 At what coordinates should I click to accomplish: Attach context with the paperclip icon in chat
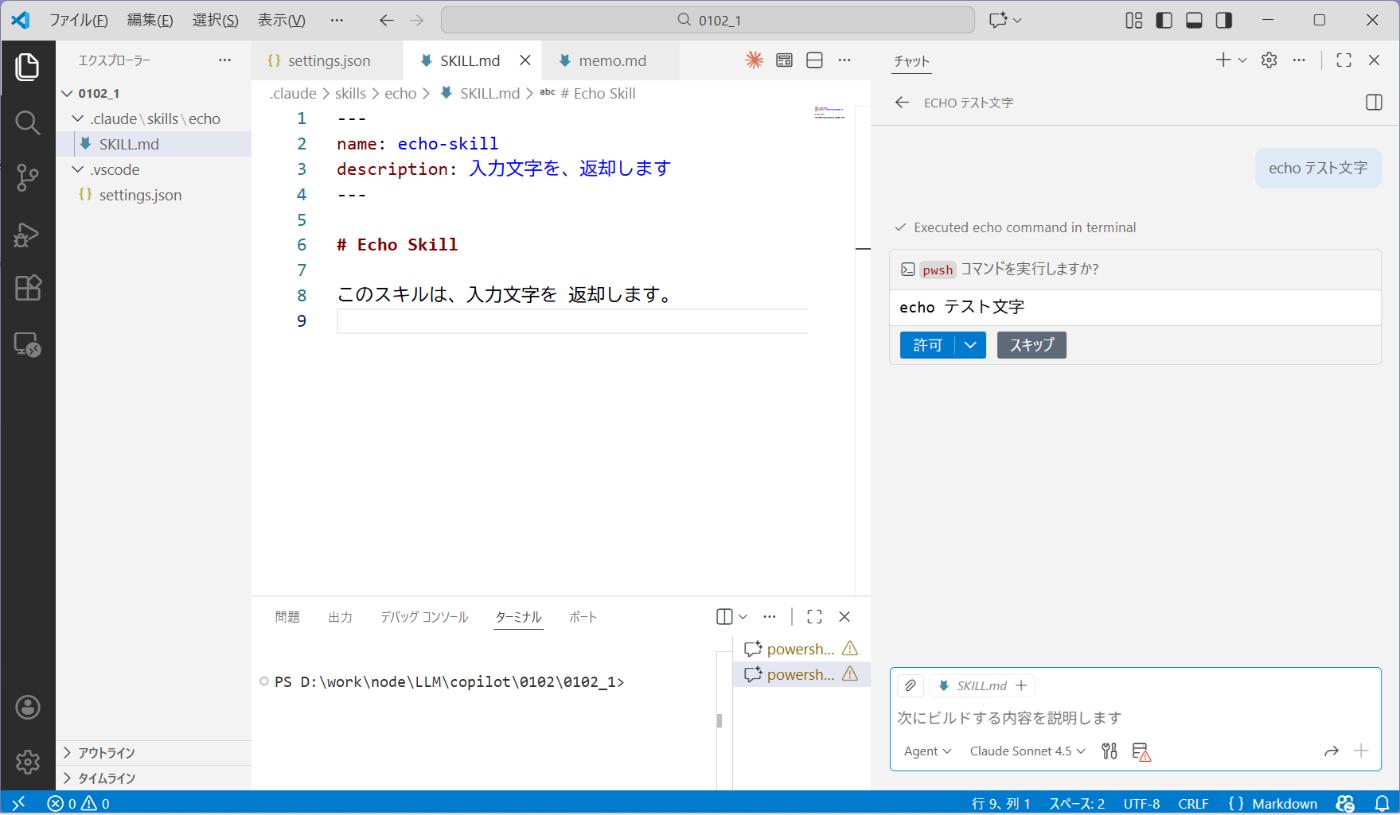click(909, 685)
